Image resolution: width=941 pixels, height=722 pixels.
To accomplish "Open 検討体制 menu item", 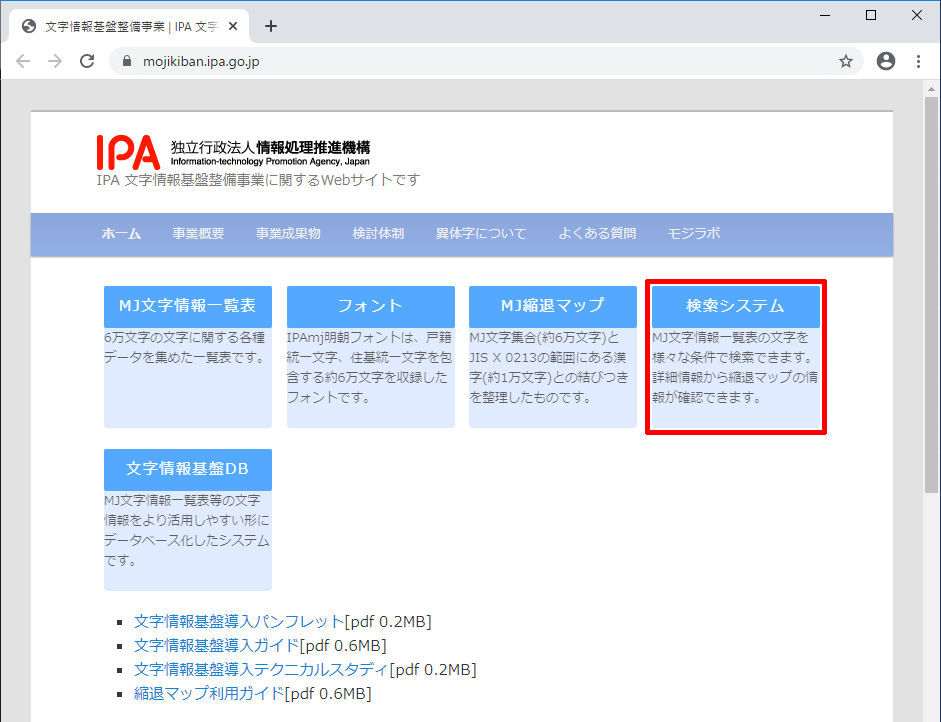I will point(378,233).
